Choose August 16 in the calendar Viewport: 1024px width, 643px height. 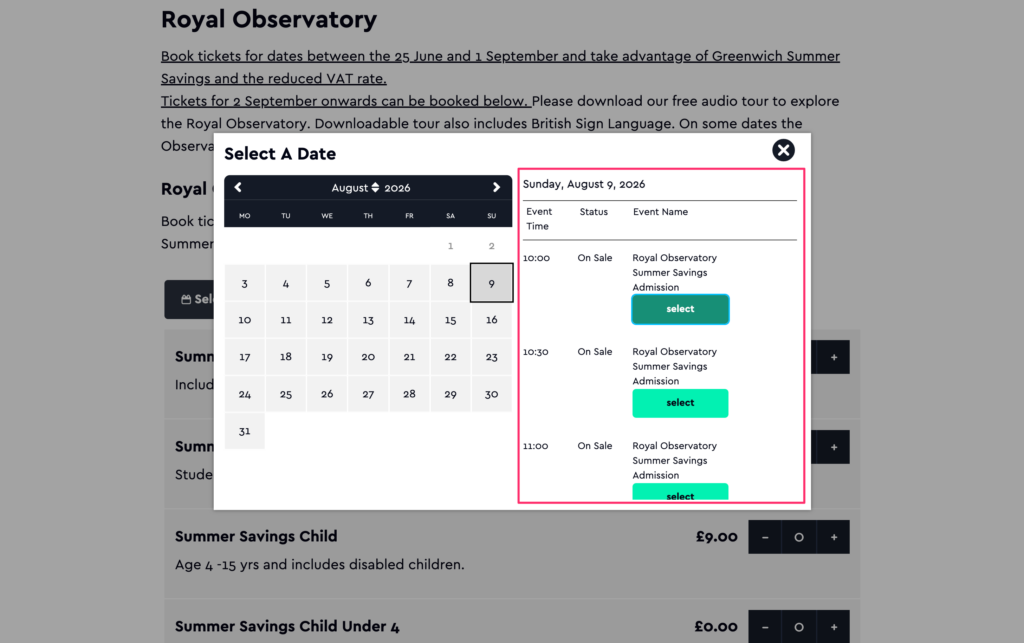(x=491, y=320)
